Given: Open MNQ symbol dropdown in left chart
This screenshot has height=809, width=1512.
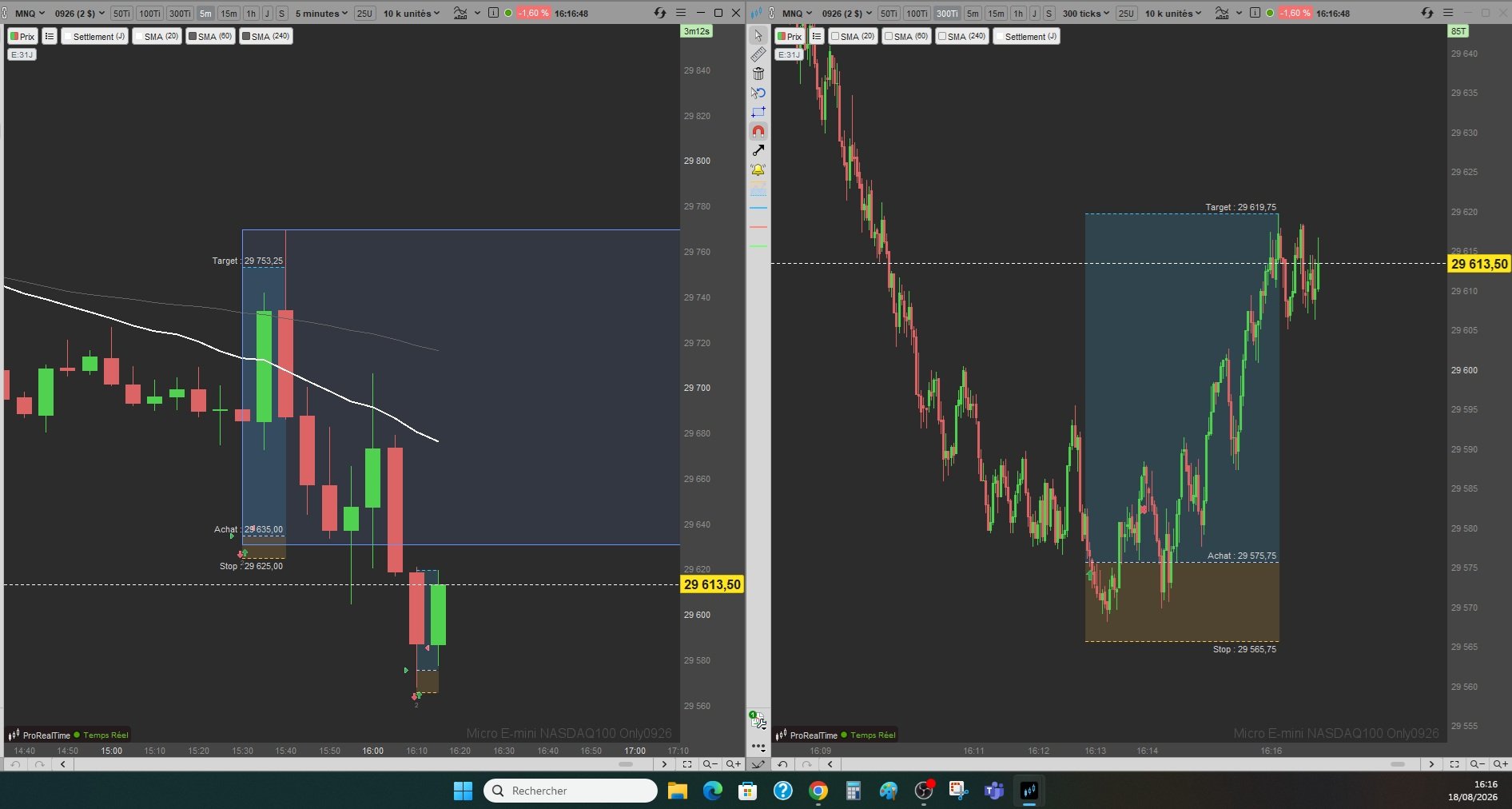Looking at the screenshot, I should (x=30, y=13).
